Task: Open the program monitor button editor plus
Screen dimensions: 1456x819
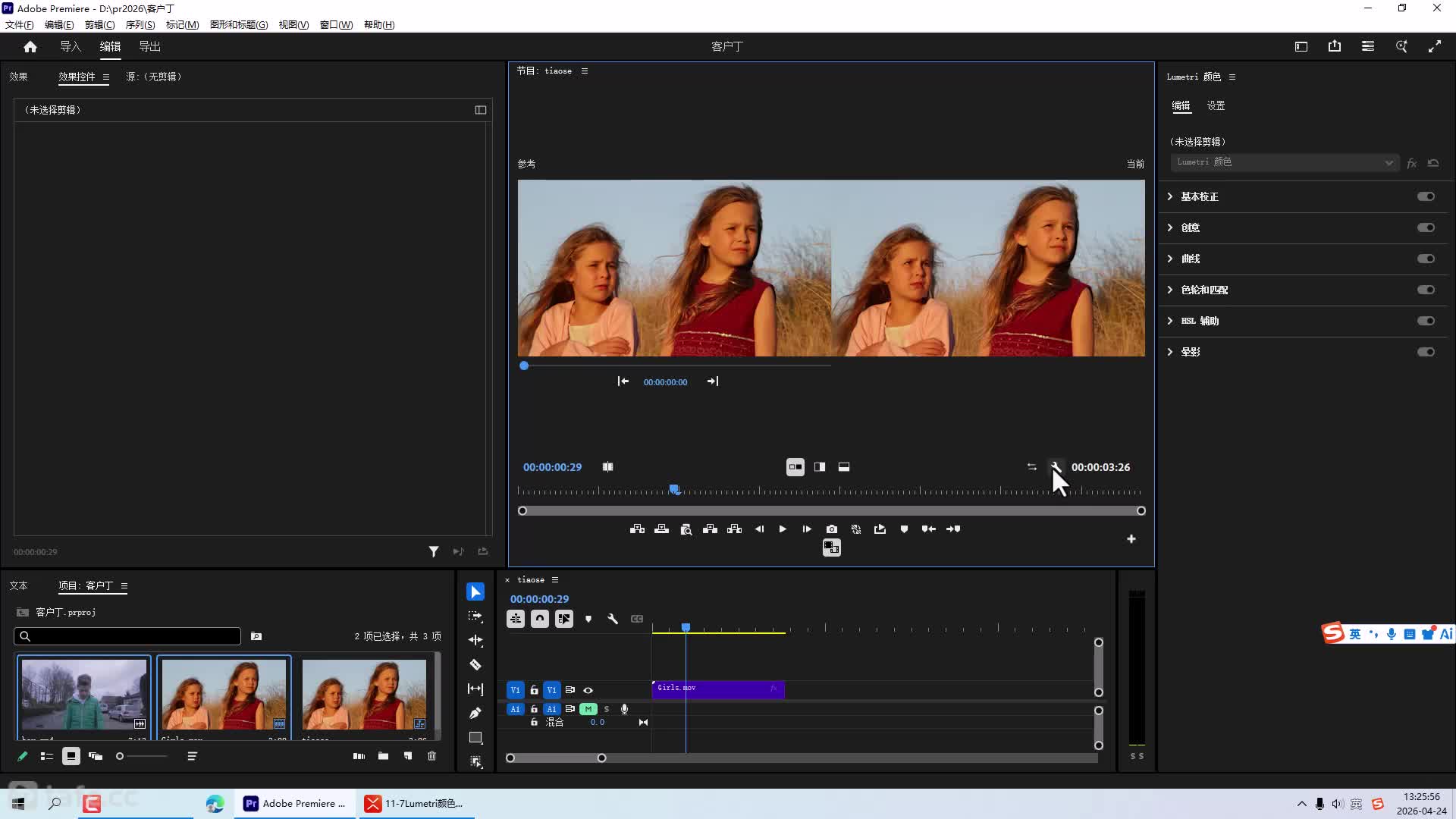Action: pyautogui.click(x=1131, y=539)
